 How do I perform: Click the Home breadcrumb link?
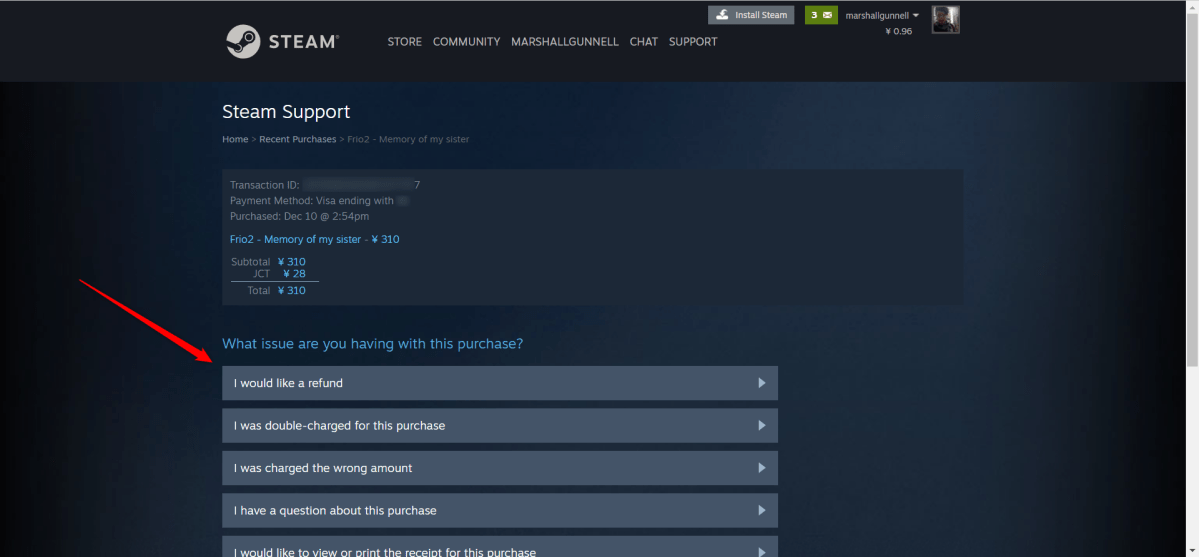tap(235, 139)
